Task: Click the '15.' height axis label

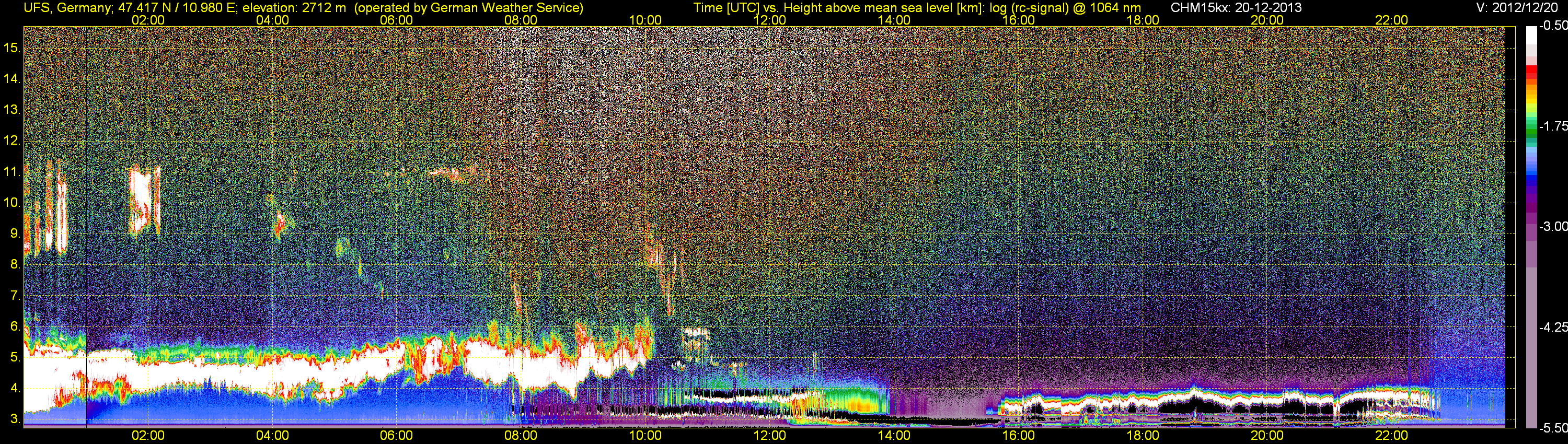Action: click(x=12, y=48)
